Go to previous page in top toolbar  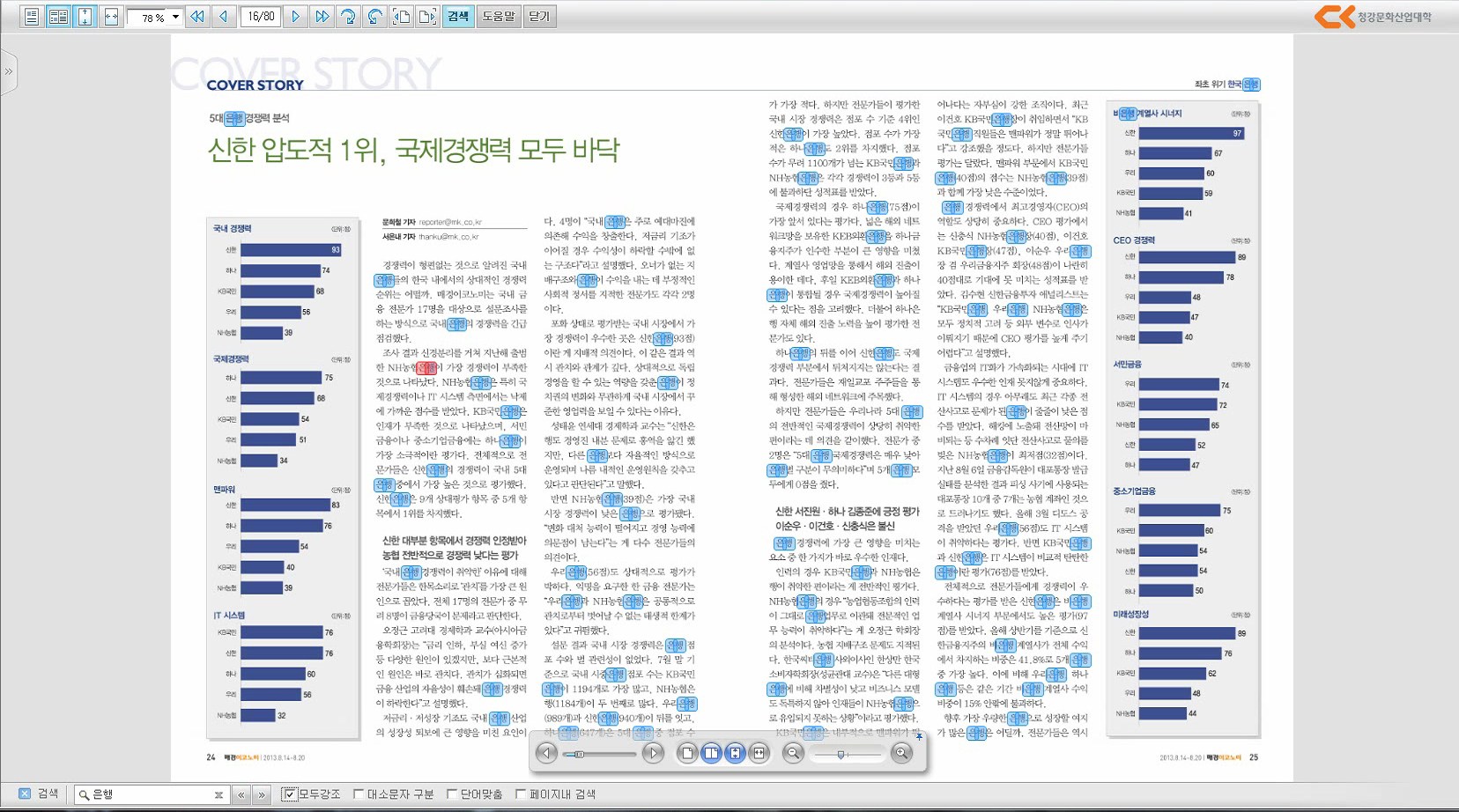point(224,17)
